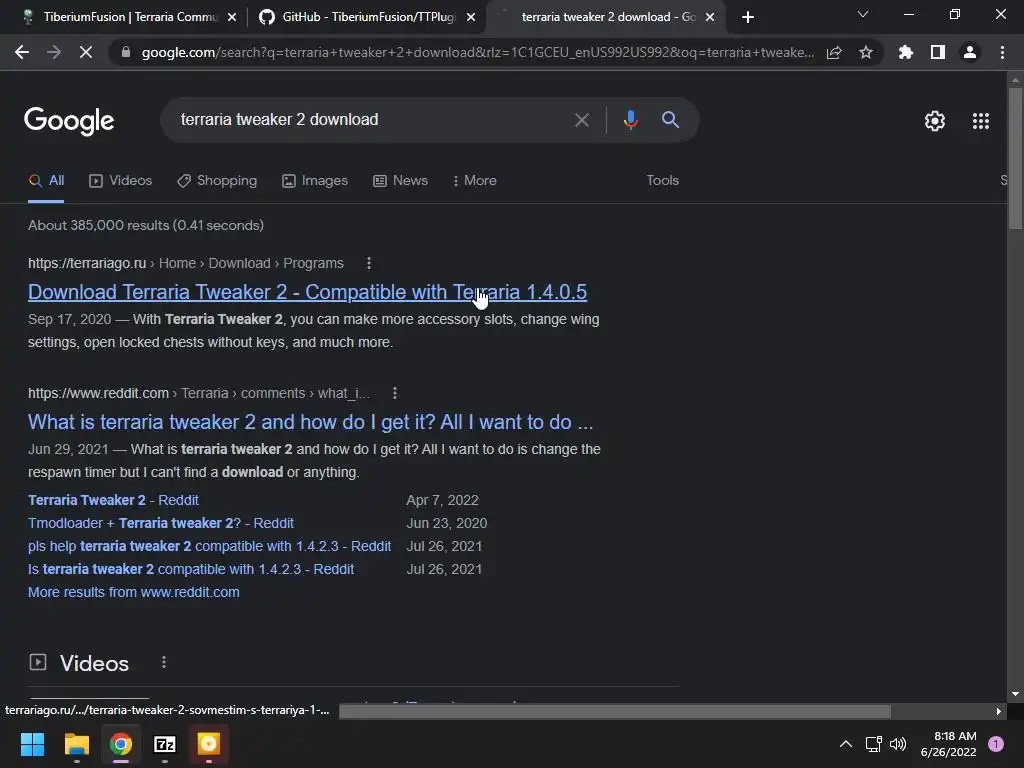The width and height of the screenshot is (1024, 768).
Task: Stop loading the page
Action: (x=86, y=52)
